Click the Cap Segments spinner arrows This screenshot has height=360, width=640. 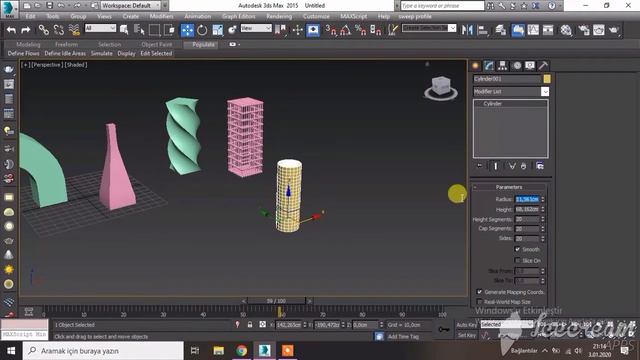pyautogui.click(x=543, y=229)
